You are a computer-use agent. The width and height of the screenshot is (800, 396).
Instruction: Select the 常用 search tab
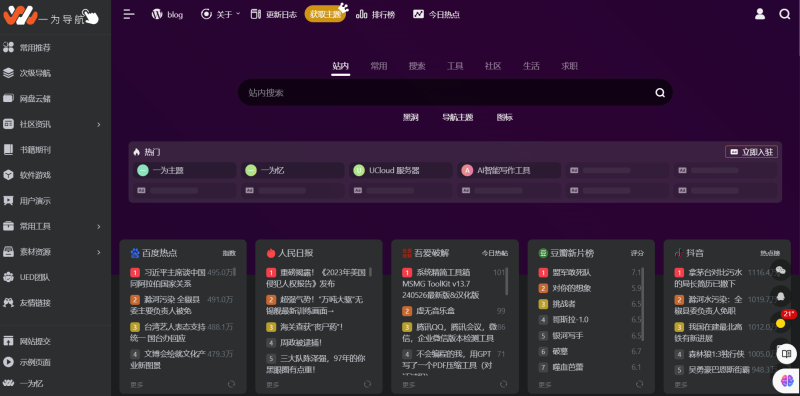click(379, 66)
